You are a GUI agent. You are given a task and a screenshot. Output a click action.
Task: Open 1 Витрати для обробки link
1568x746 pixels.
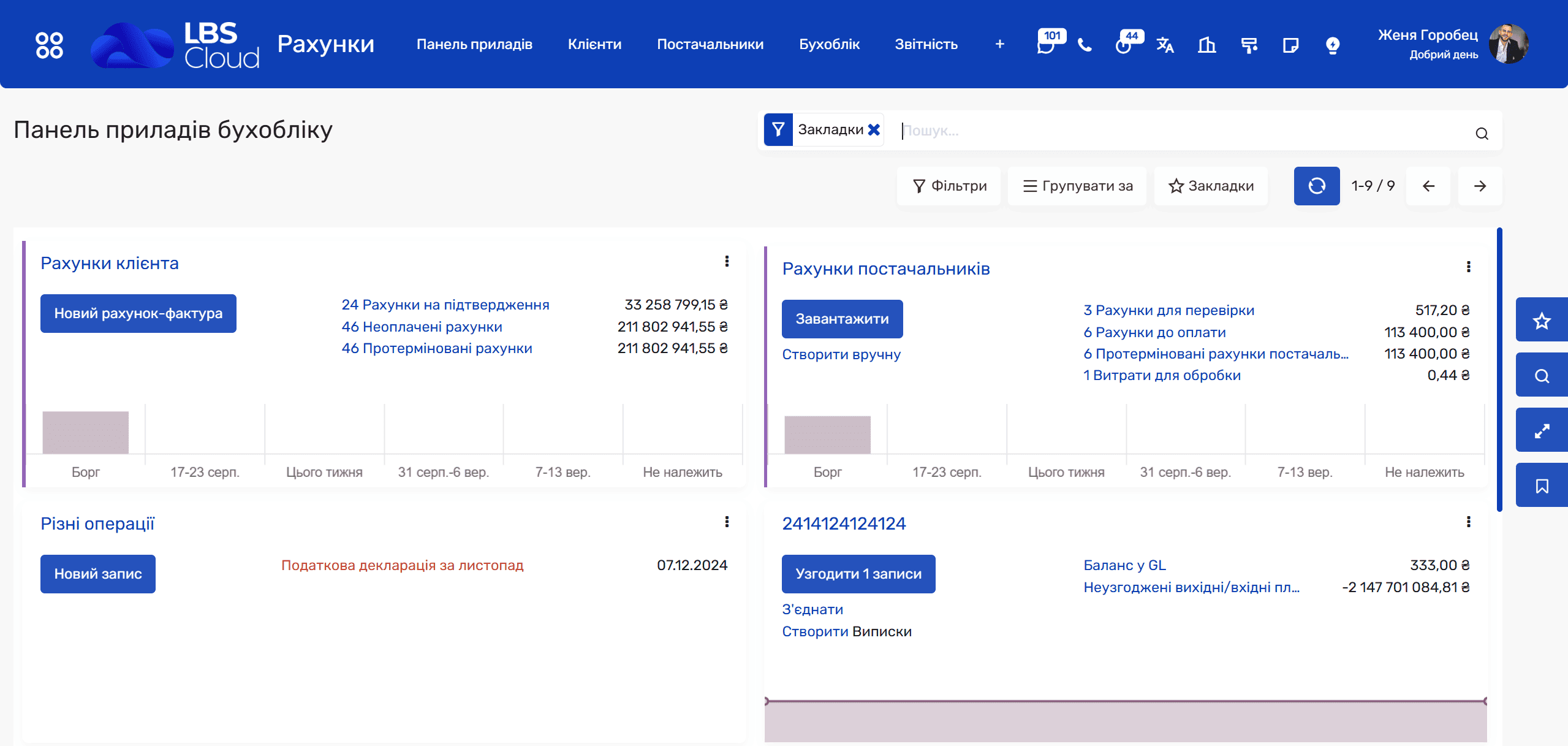[1162, 375]
